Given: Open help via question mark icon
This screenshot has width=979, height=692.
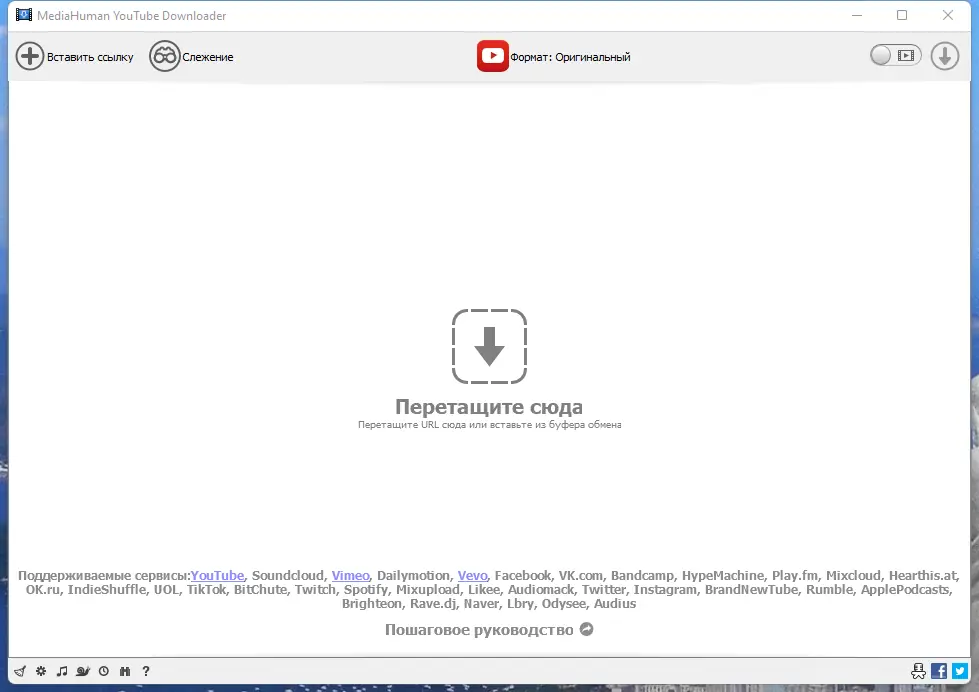Looking at the screenshot, I should tap(146, 671).
